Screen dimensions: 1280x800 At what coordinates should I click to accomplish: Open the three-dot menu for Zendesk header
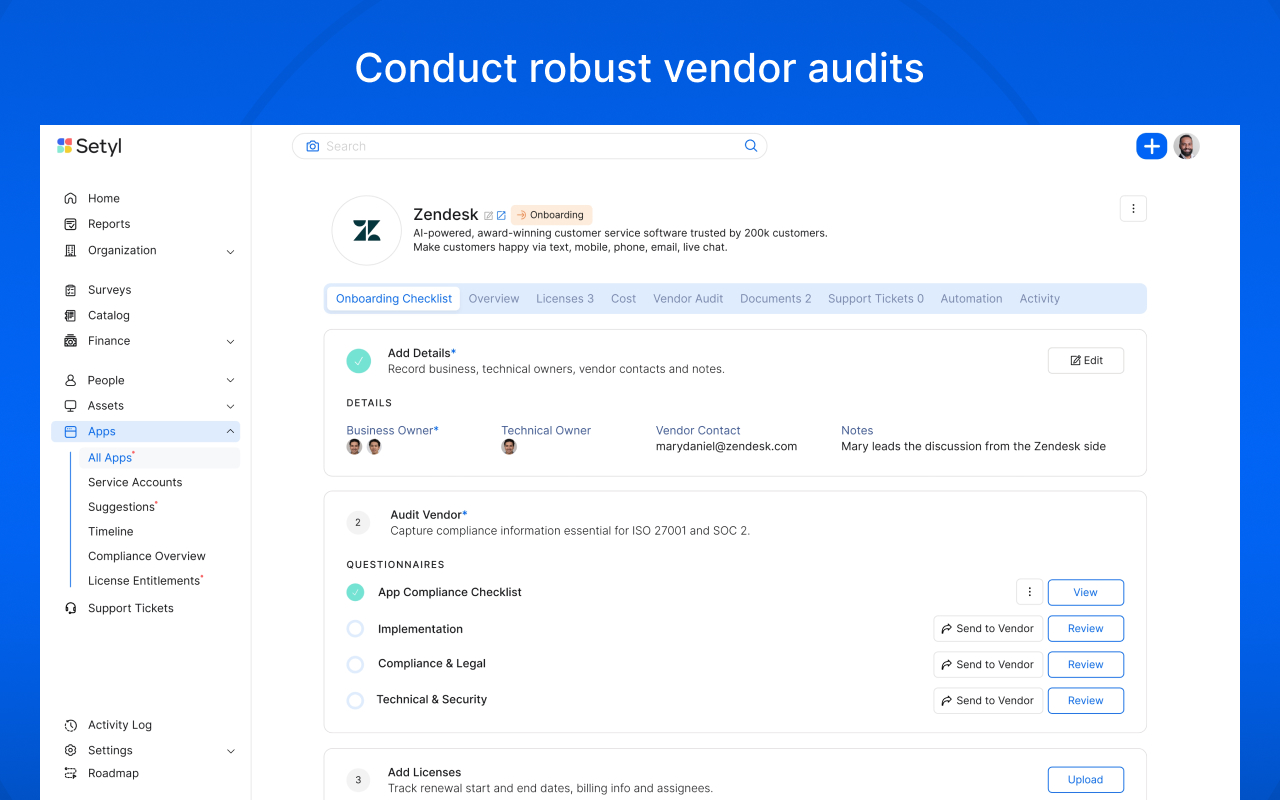point(1133,208)
